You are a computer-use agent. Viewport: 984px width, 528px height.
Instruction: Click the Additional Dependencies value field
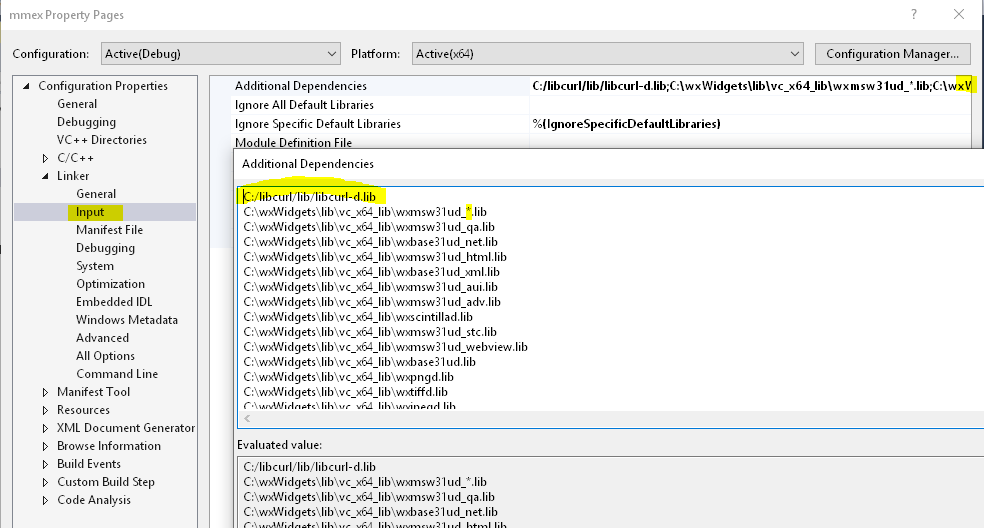point(751,86)
